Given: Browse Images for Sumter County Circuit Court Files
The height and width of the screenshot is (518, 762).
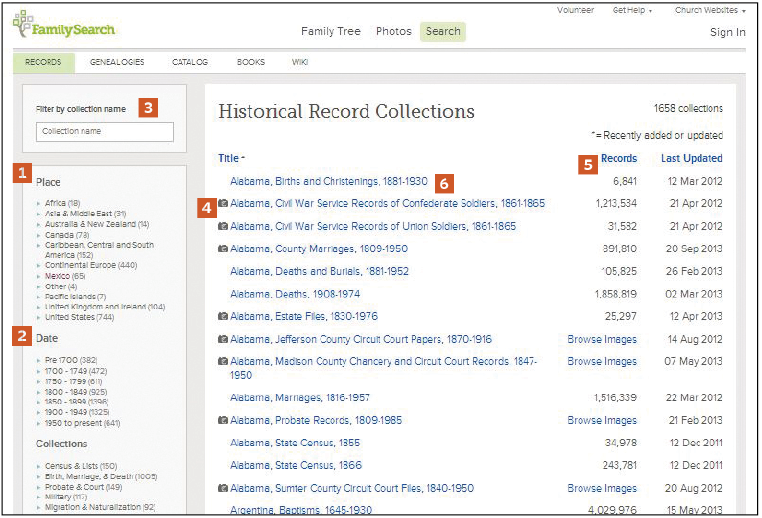Looking at the screenshot, I should (602, 488).
